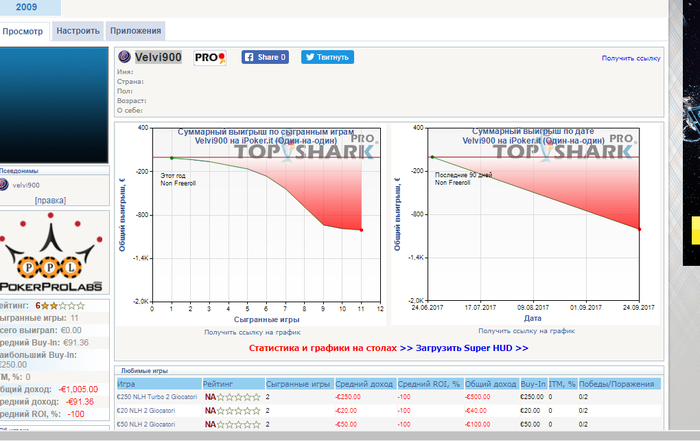Open the PokerProLabs logo banner
This screenshot has width=700, height=441.
click(53, 253)
